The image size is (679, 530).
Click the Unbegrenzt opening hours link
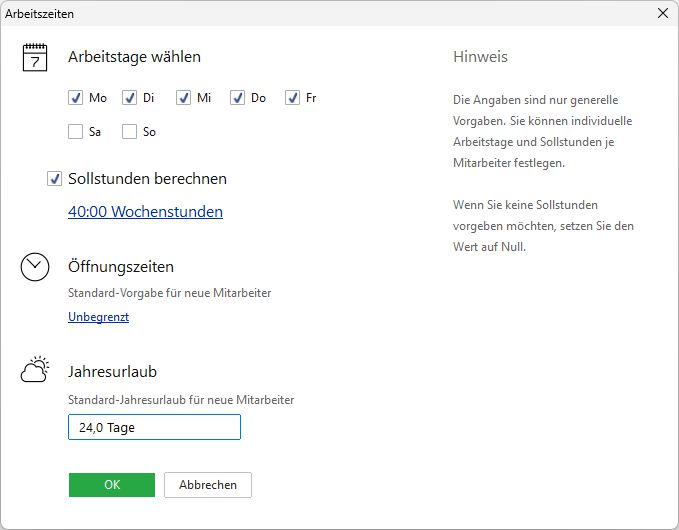pos(98,317)
